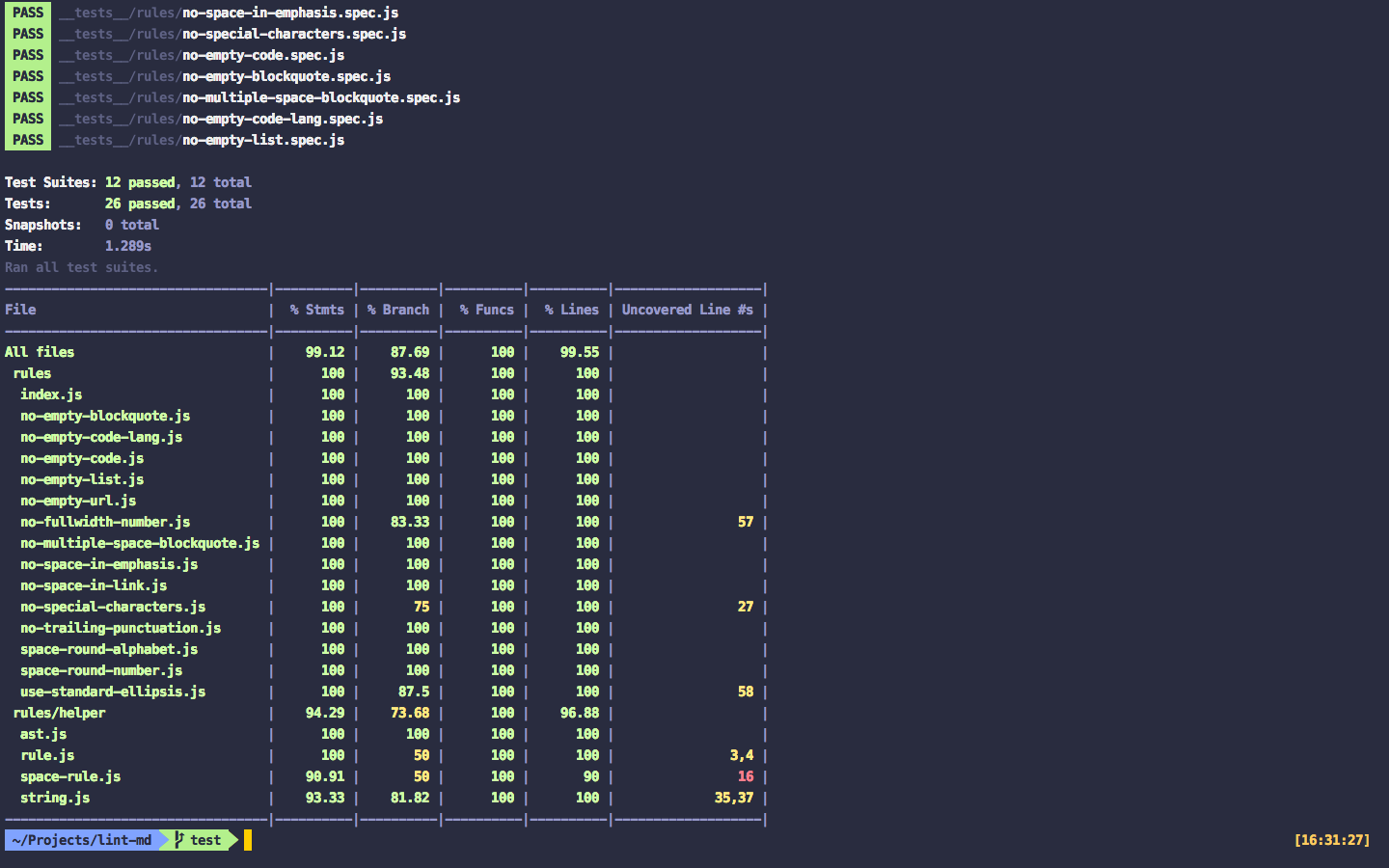Click the no-empty-blockquote.js coverage row
The image size is (1389, 868).
[386, 416]
